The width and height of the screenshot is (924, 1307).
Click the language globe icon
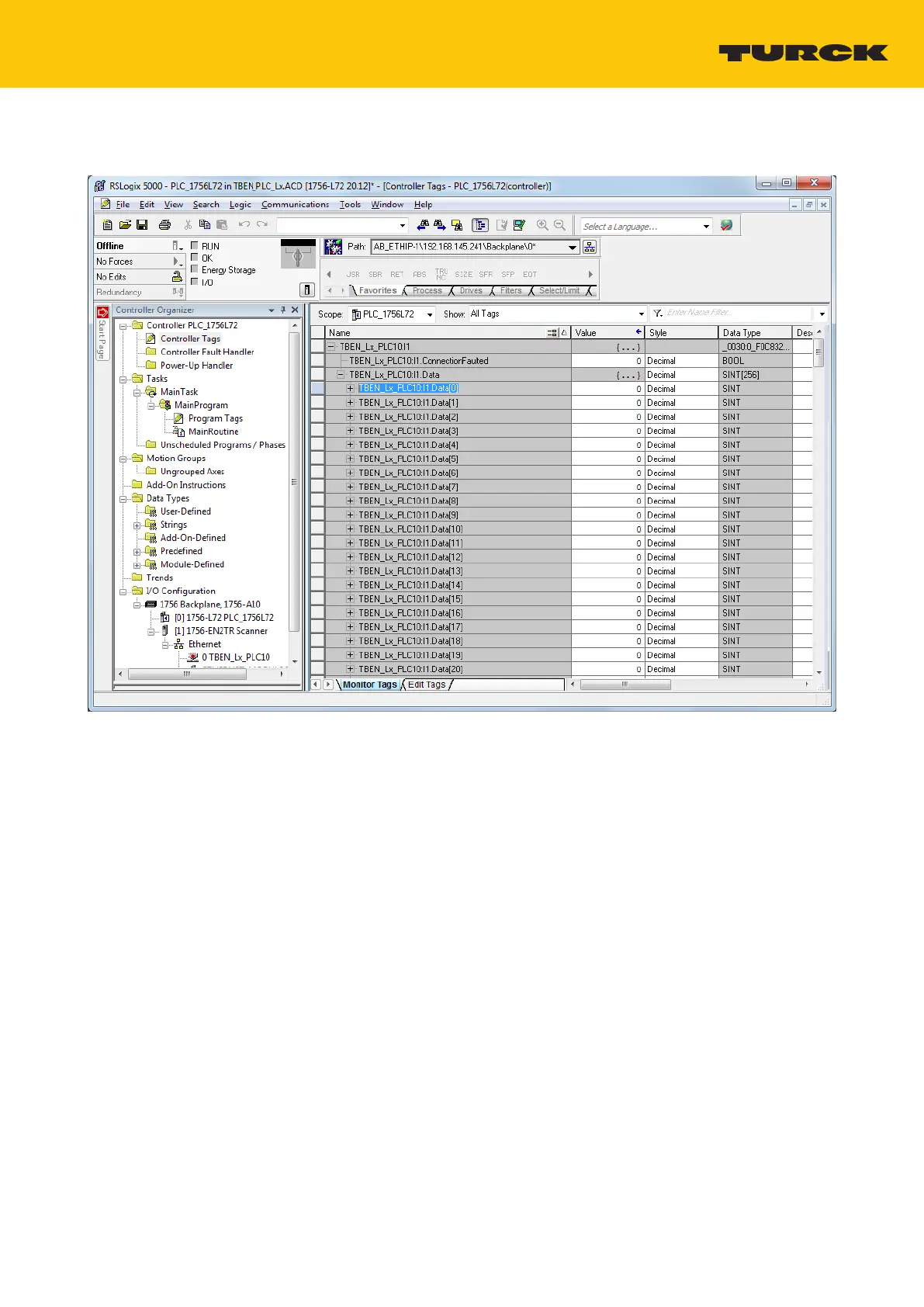726,225
